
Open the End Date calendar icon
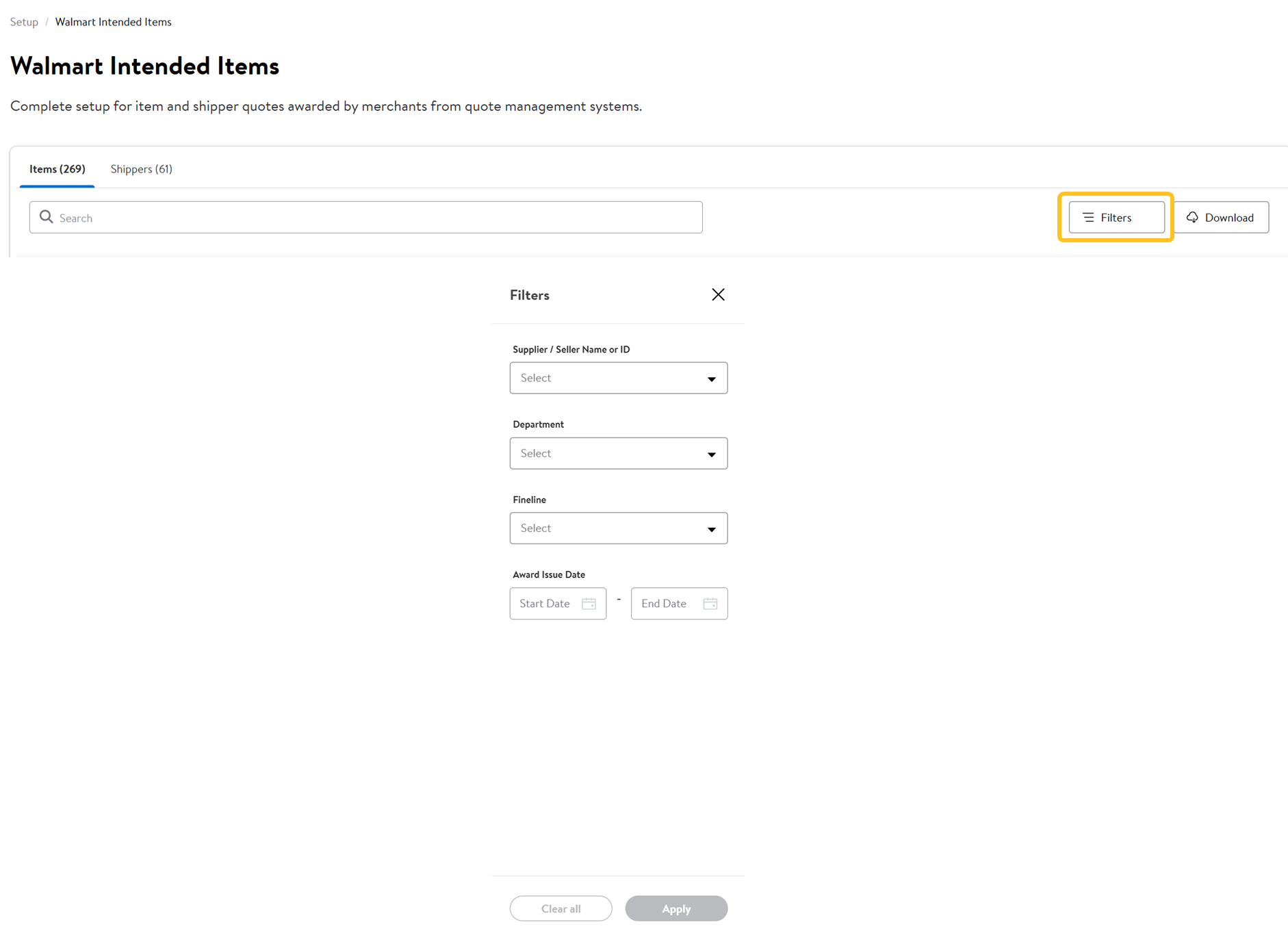click(710, 604)
